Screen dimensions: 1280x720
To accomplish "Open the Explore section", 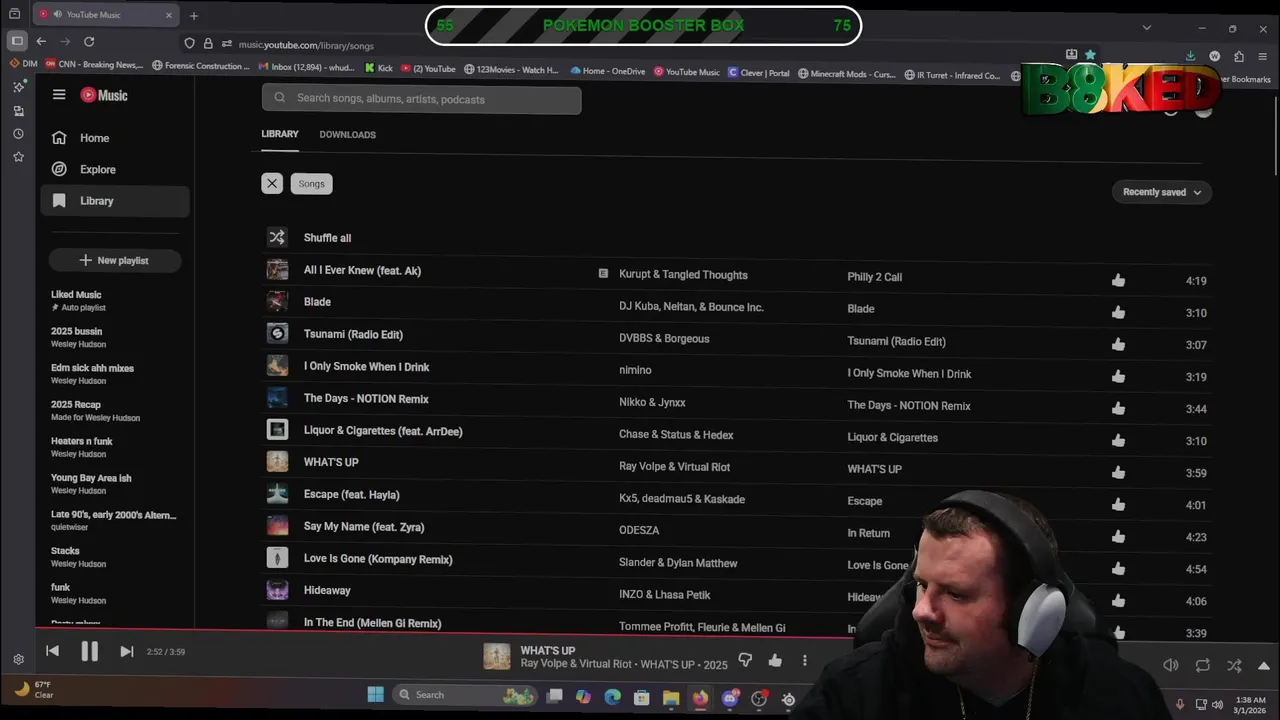I will tap(115, 169).
